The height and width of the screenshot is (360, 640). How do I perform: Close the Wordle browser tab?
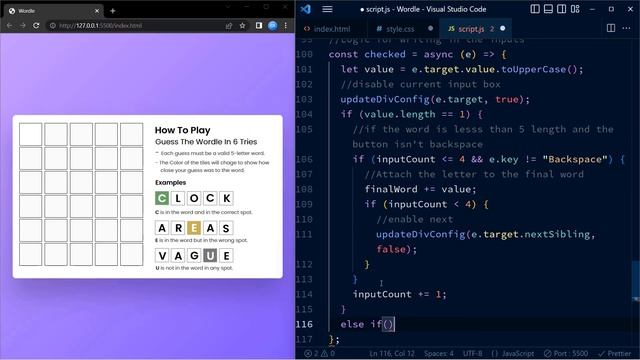pos(97,11)
